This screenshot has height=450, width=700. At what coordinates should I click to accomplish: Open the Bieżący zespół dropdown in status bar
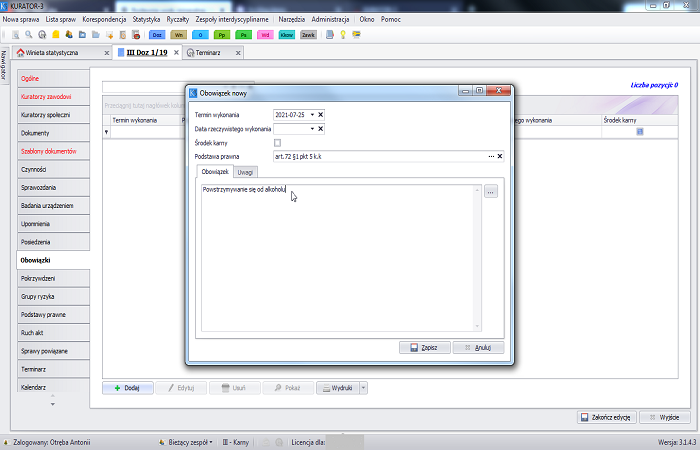pyautogui.click(x=187, y=442)
